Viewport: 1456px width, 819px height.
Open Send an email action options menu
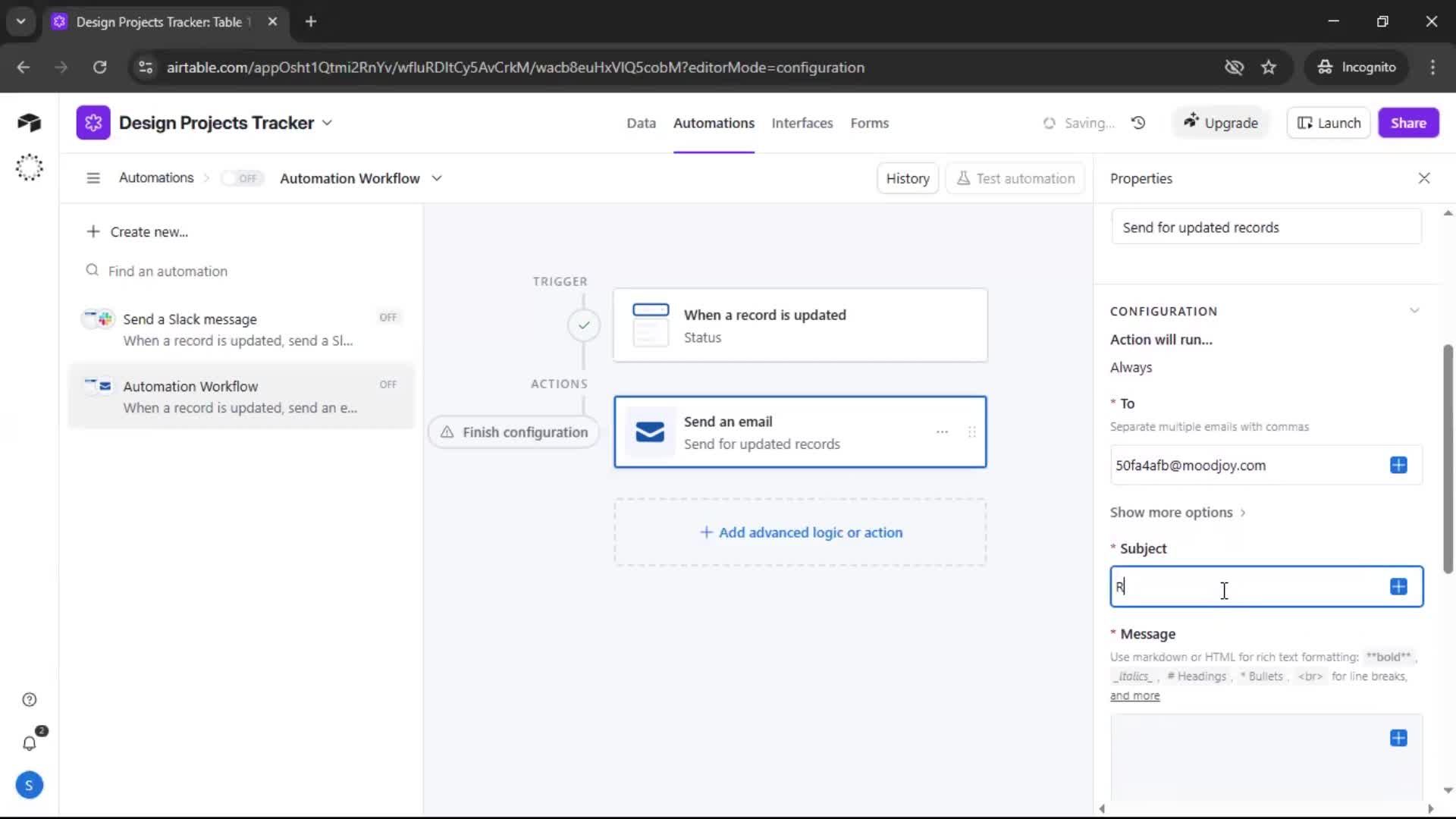pyautogui.click(x=942, y=432)
